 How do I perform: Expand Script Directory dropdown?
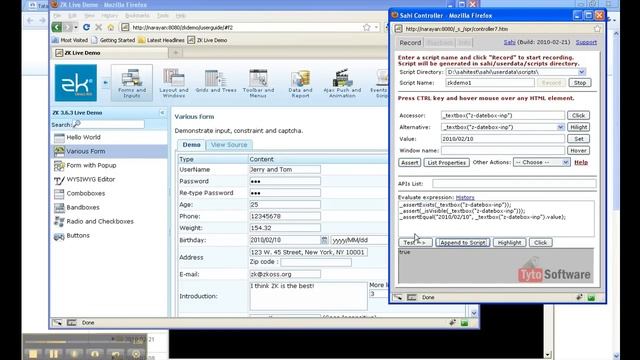pyautogui.click(x=582, y=72)
